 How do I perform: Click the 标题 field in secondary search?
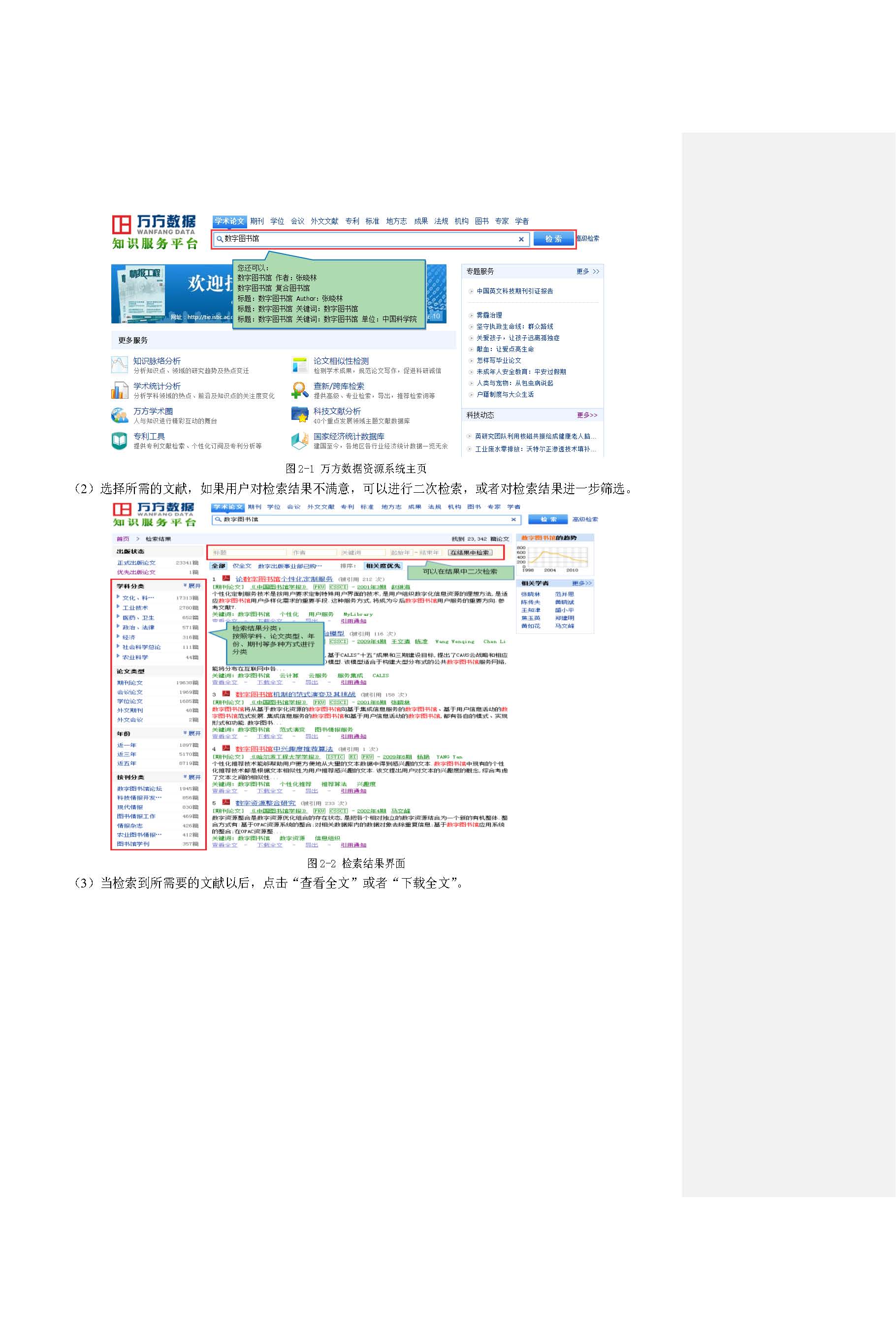(x=248, y=552)
